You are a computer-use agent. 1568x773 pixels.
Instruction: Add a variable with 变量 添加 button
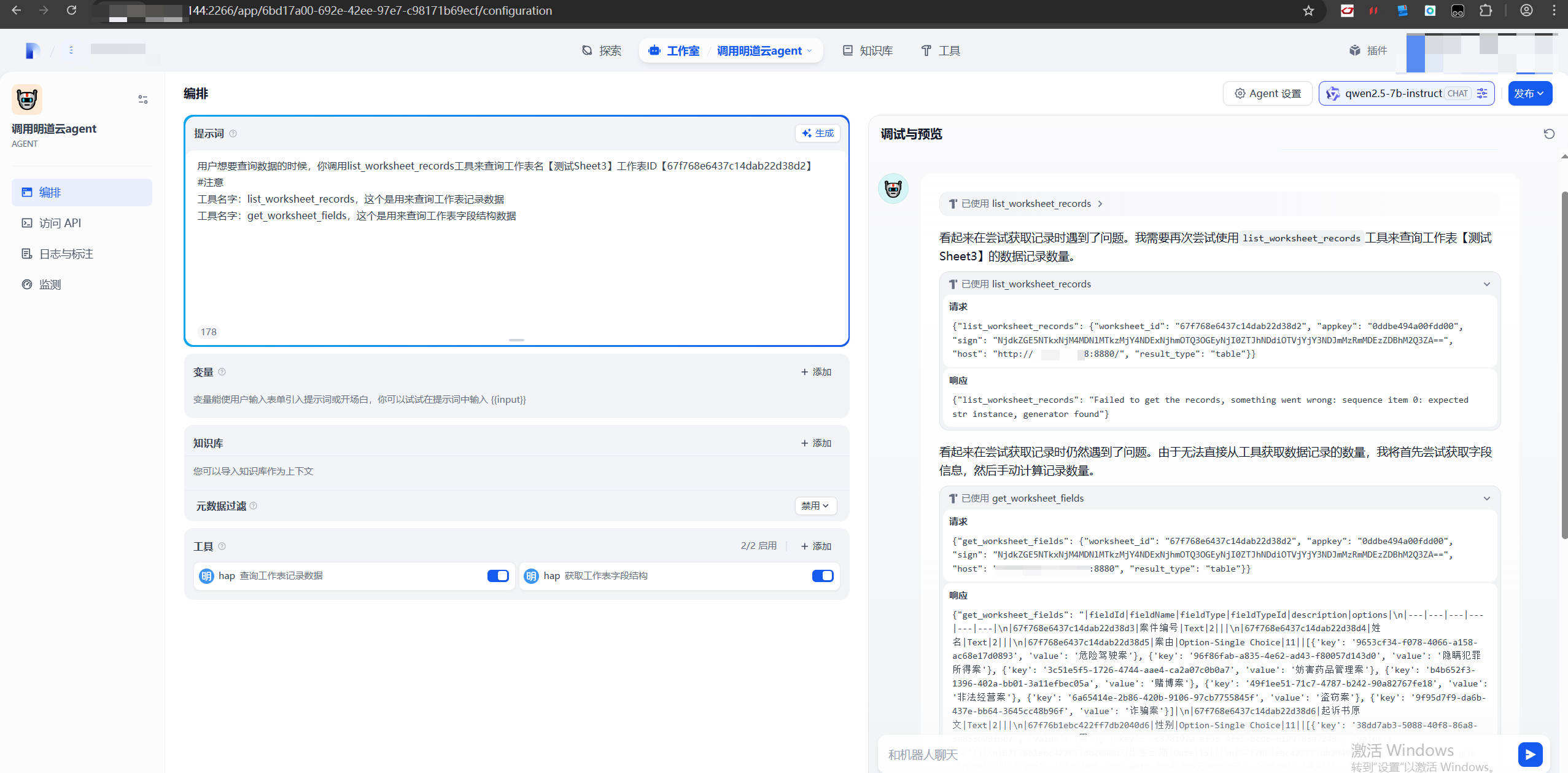pyautogui.click(x=815, y=371)
